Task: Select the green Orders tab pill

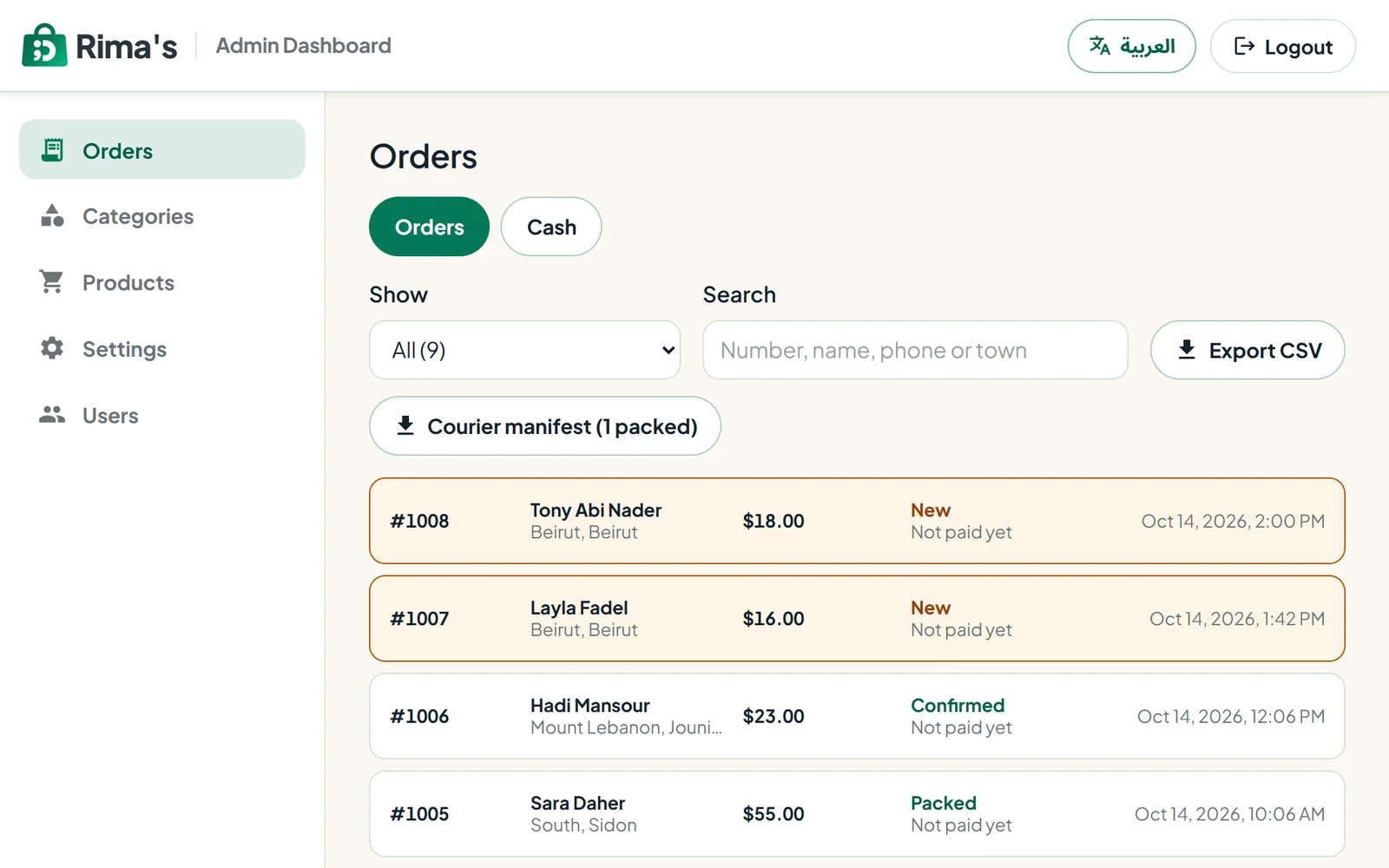Action: [429, 227]
